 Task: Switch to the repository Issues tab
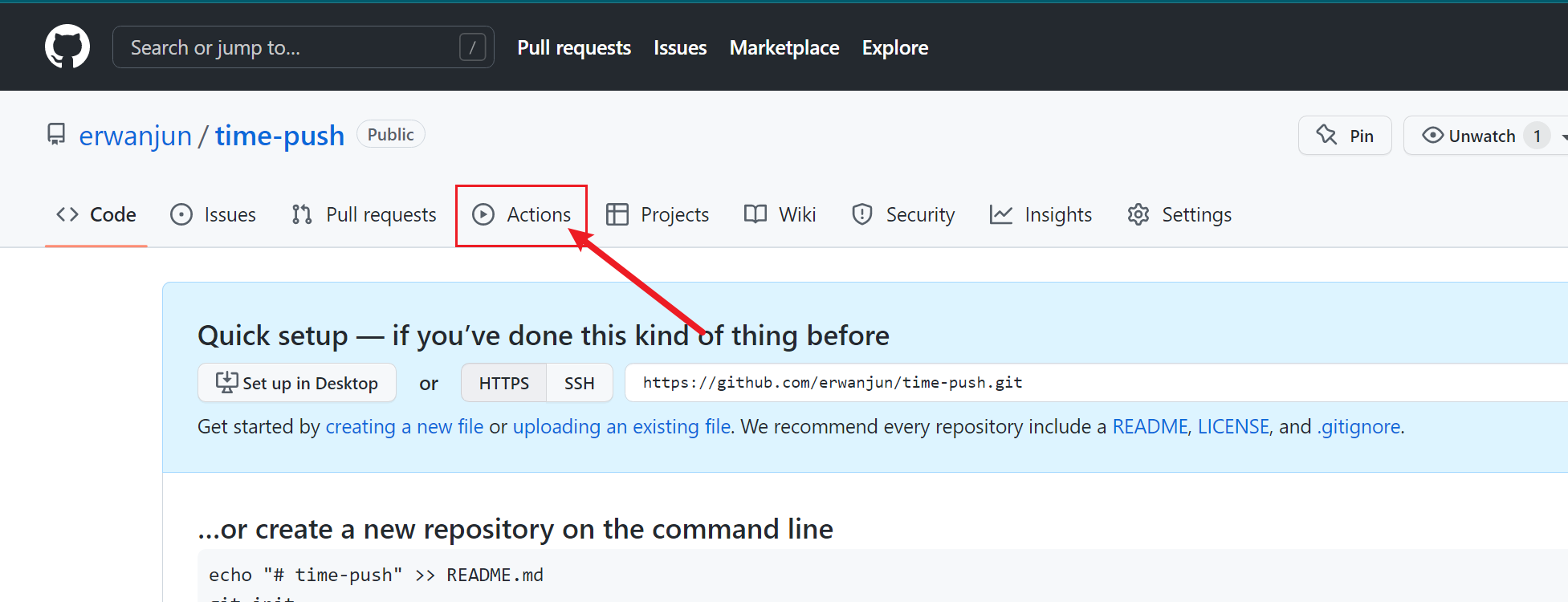[213, 214]
